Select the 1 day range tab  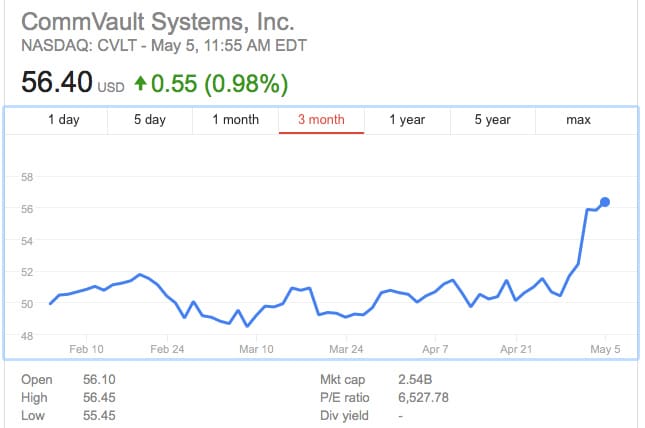64,120
